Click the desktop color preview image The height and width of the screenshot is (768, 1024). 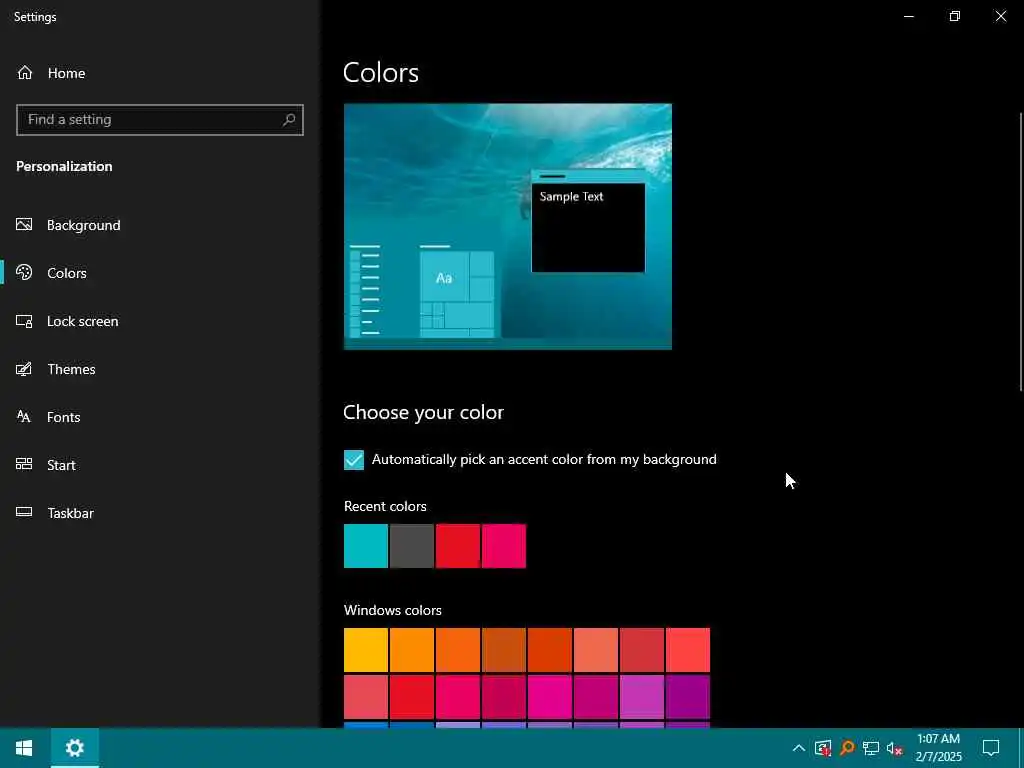click(507, 227)
